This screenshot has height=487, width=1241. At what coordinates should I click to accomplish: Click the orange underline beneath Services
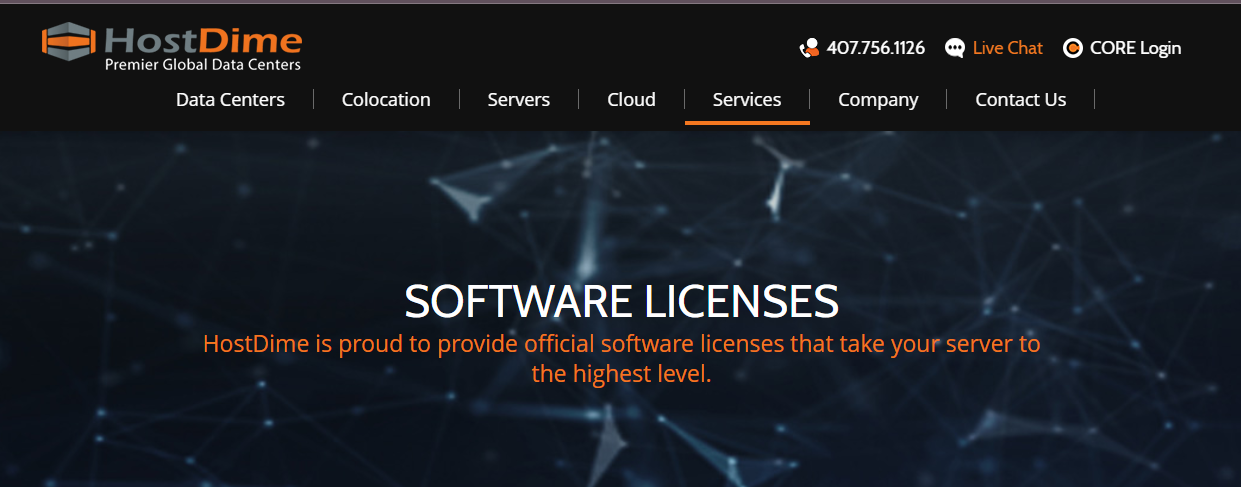pyautogui.click(x=747, y=122)
